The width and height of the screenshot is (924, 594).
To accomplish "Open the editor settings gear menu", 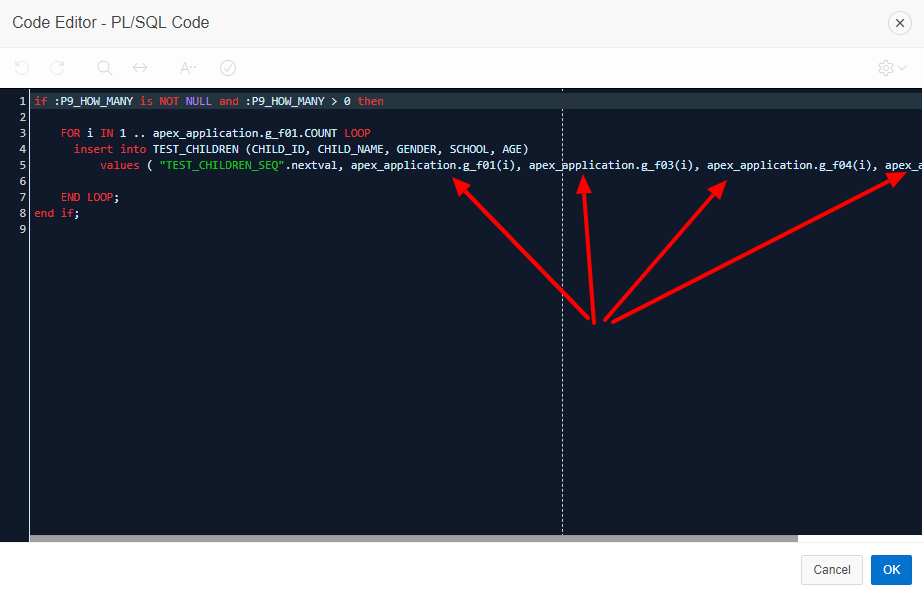I will [x=892, y=68].
